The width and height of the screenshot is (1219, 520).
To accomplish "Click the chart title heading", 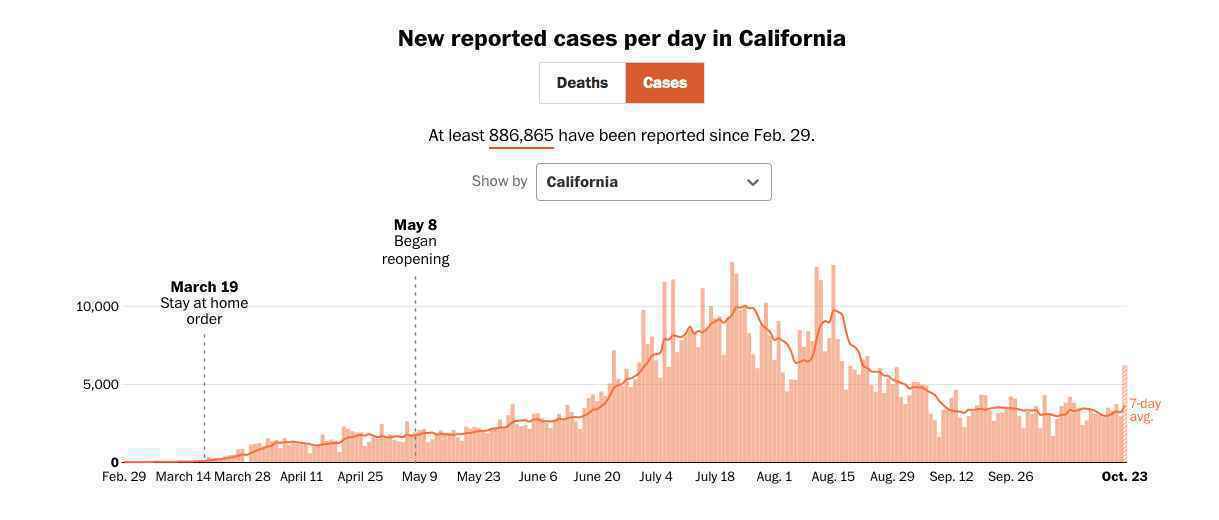I will click(x=621, y=39).
